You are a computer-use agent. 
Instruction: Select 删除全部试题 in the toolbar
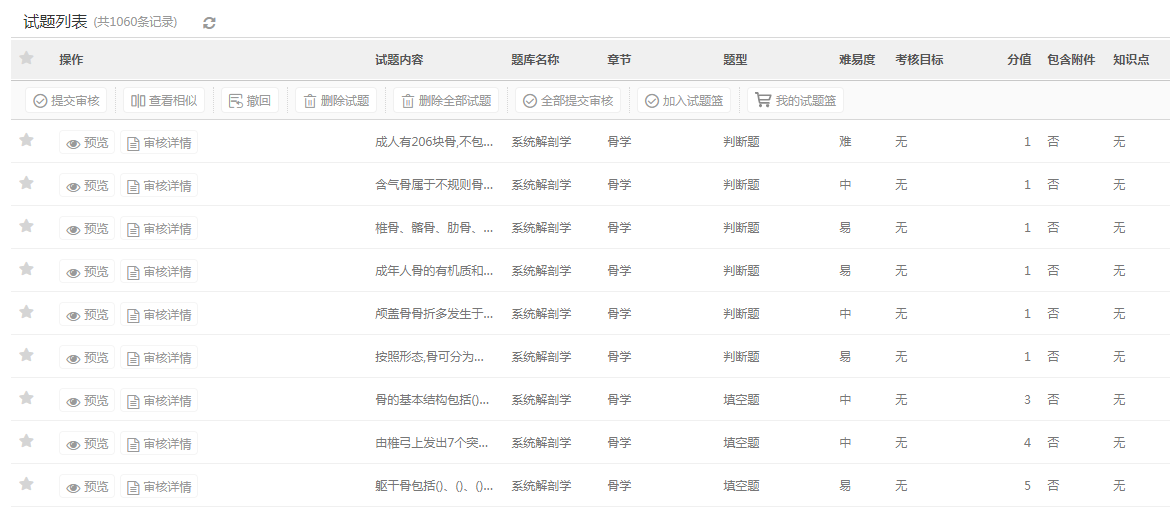(x=446, y=101)
